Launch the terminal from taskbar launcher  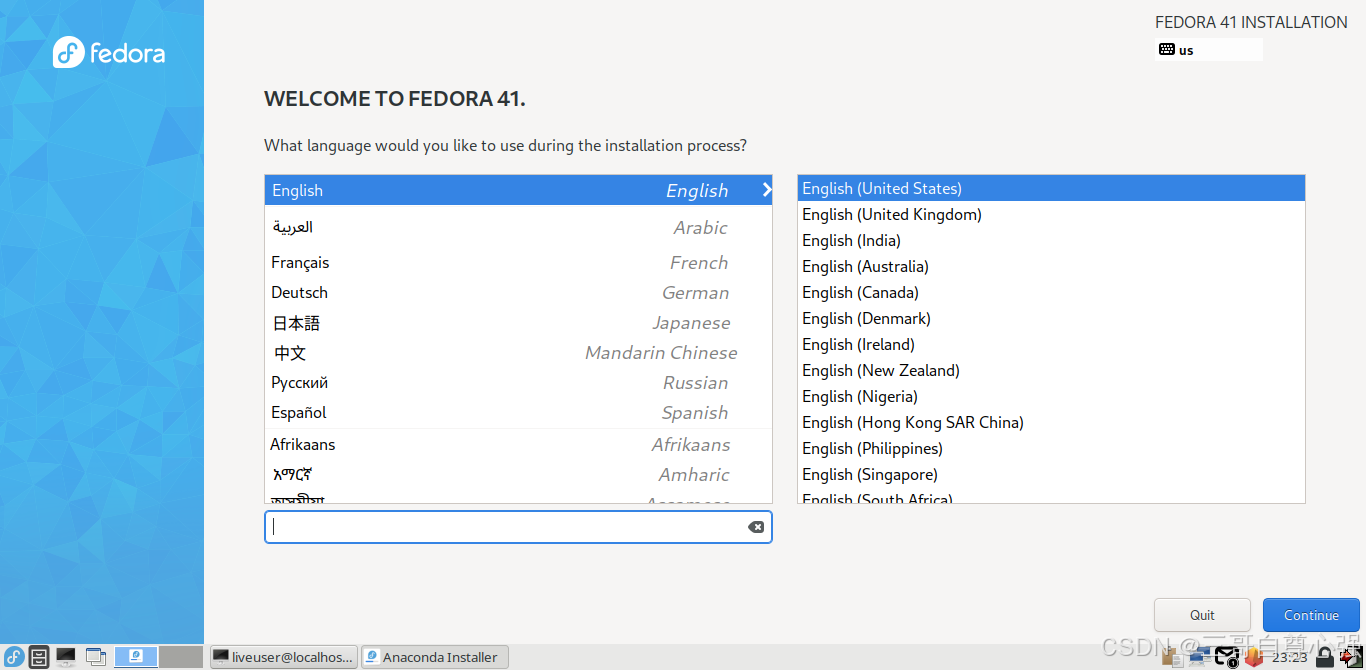click(x=66, y=657)
